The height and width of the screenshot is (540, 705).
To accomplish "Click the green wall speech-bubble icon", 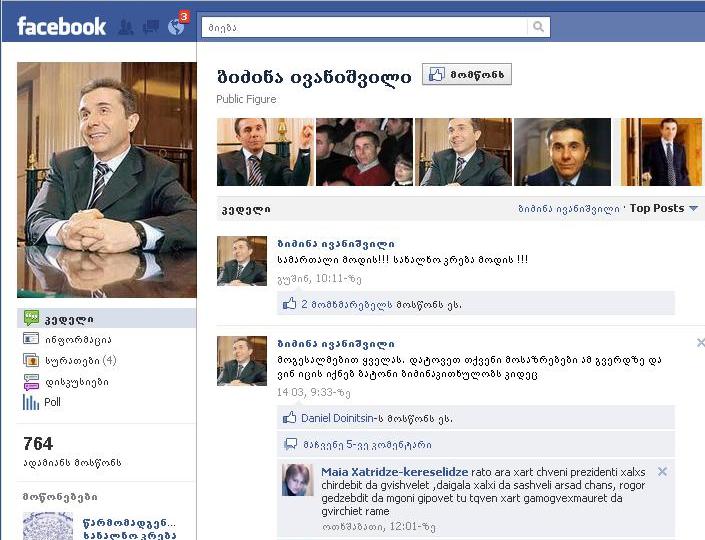I will [31, 318].
